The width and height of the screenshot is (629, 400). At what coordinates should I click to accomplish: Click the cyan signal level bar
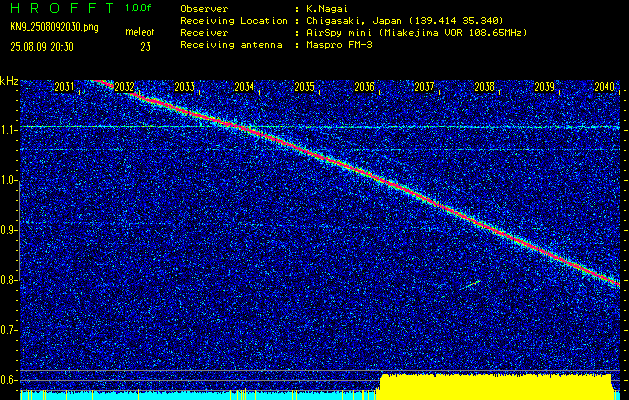(198, 395)
